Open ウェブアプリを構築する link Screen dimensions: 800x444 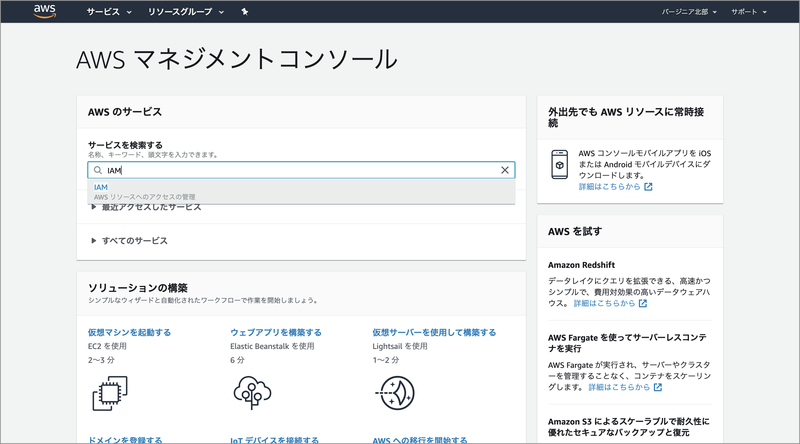[276, 332]
